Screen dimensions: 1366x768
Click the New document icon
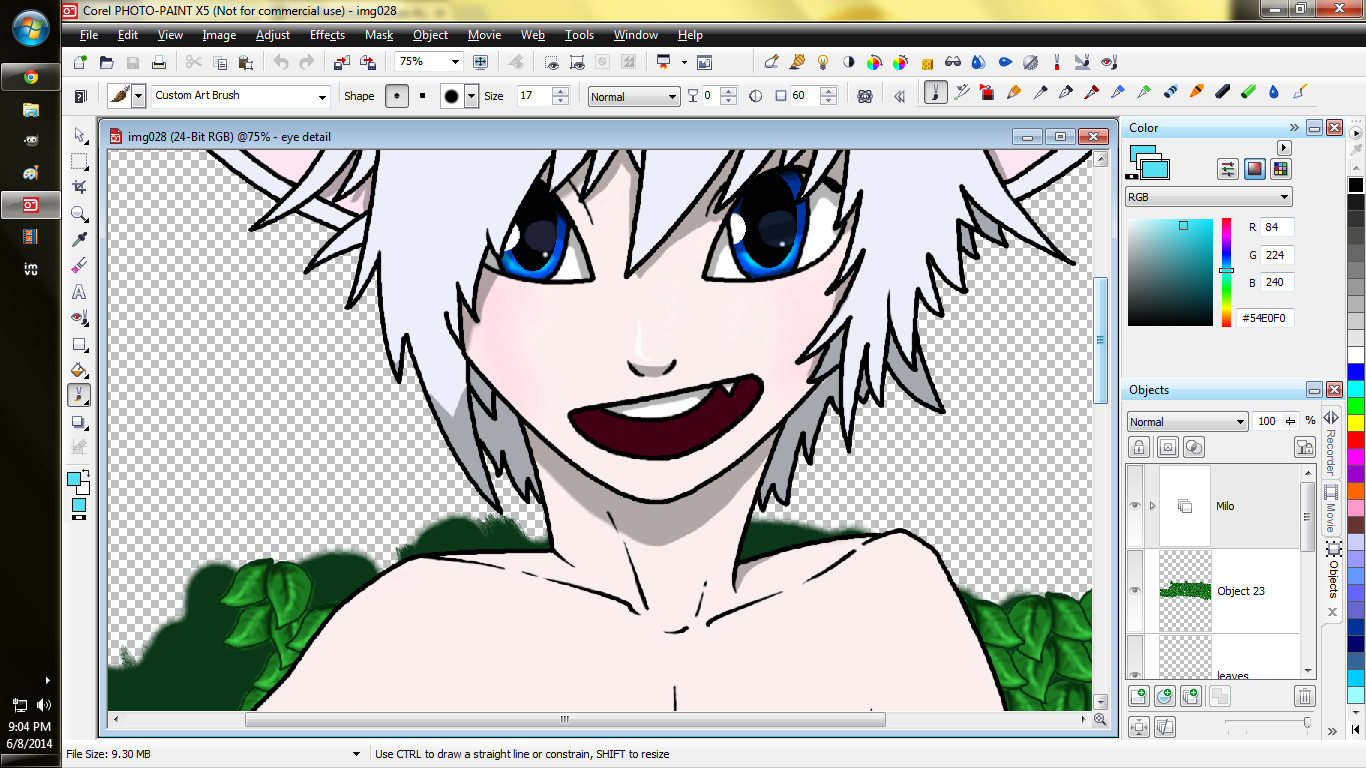80,62
